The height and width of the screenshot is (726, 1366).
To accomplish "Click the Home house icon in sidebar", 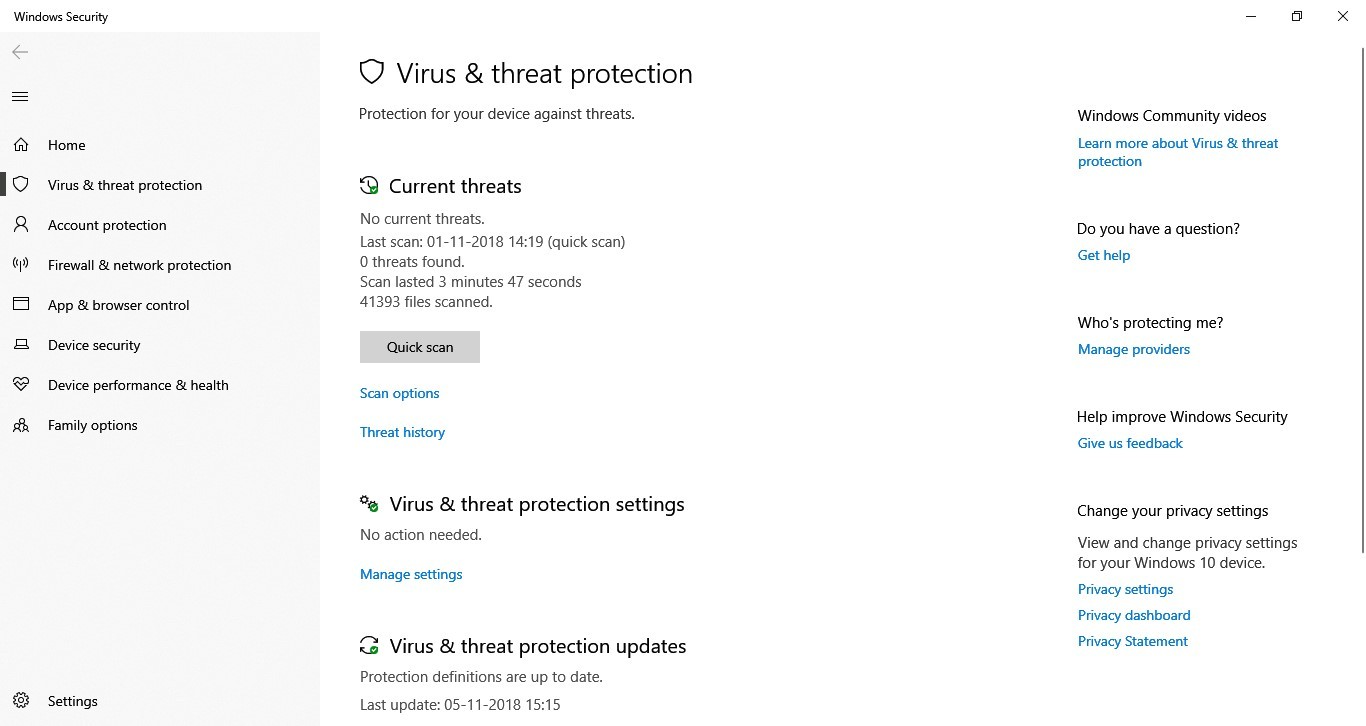I will click(21, 145).
